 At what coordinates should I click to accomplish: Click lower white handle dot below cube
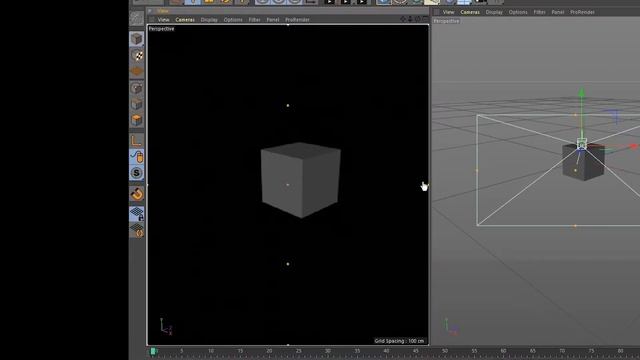[288, 264]
